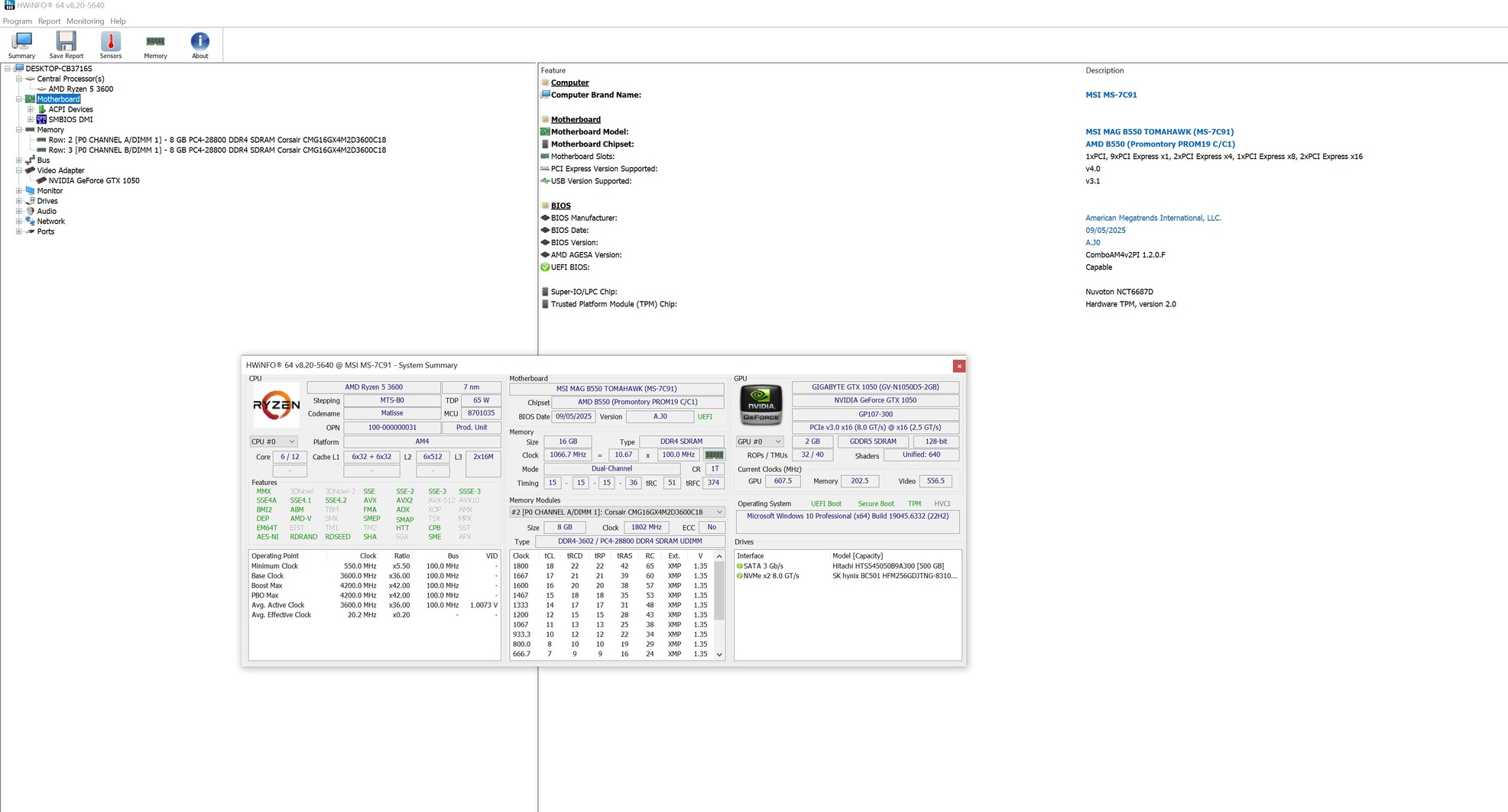Close the System Summary window
Image resolution: width=1508 pixels, height=812 pixels.
[x=959, y=366]
